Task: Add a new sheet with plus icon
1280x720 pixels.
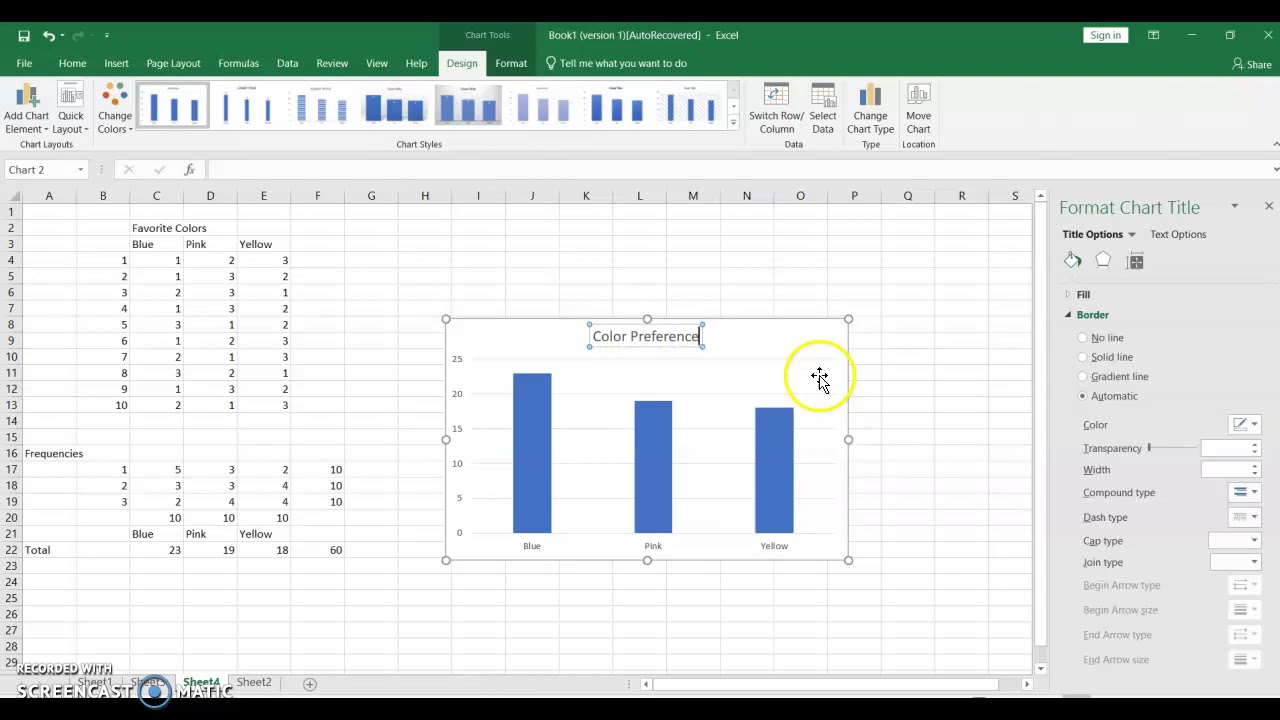Action: (x=310, y=684)
